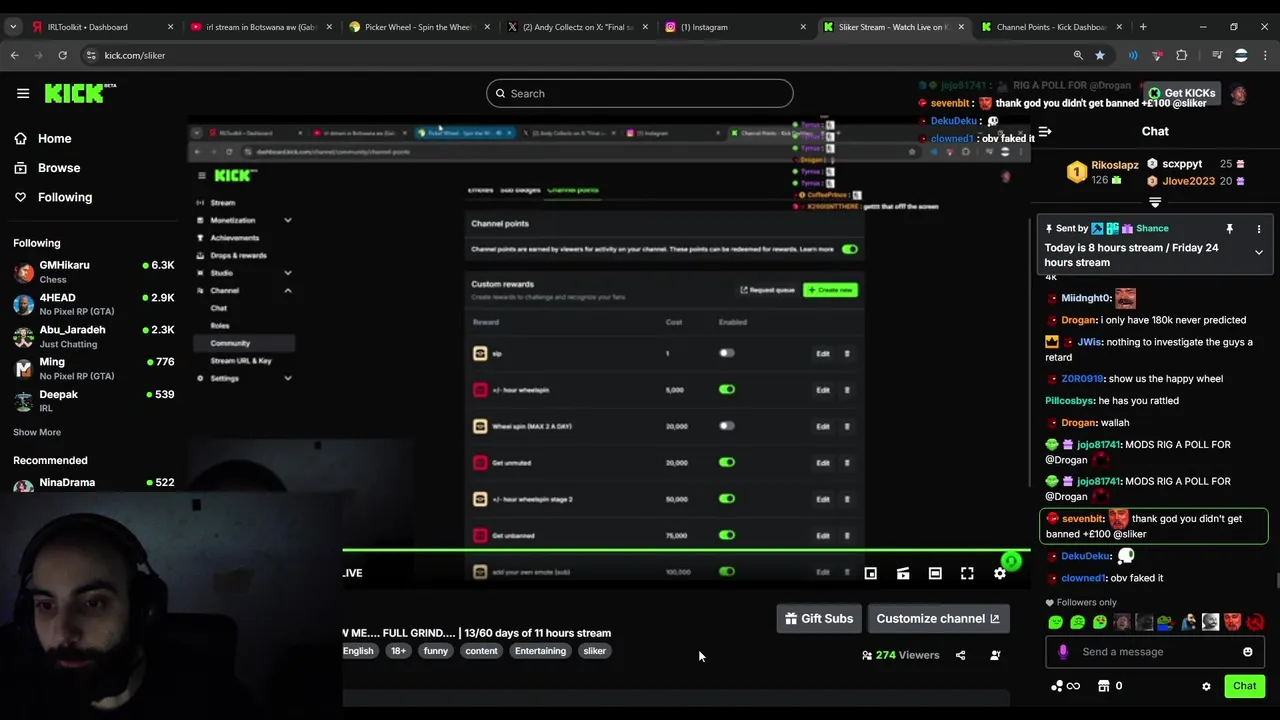Open the chat settings gear icon

coord(1206,686)
